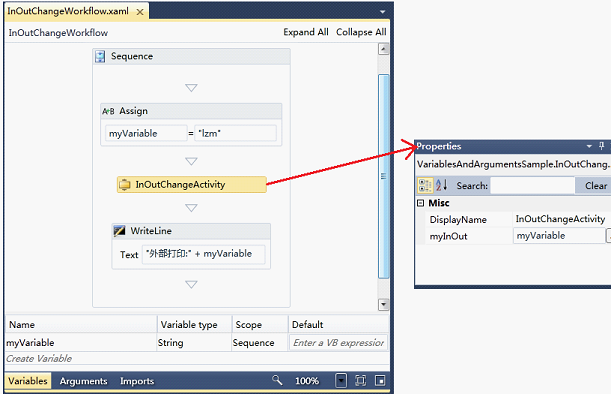This screenshot has width=611, height=394.
Task: Click Collapse All
Action: pos(361,32)
